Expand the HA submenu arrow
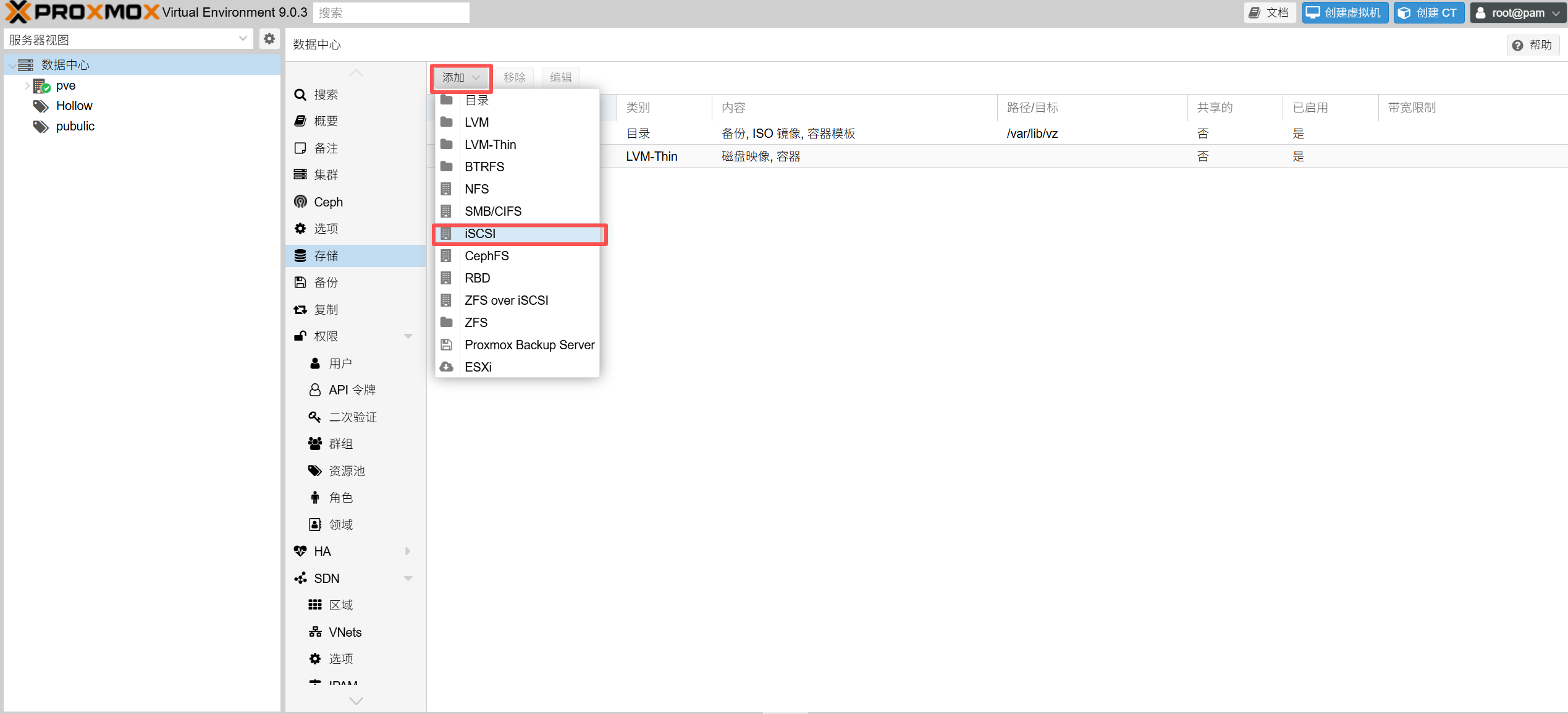This screenshot has height=714, width=1568. click(408, 551)
